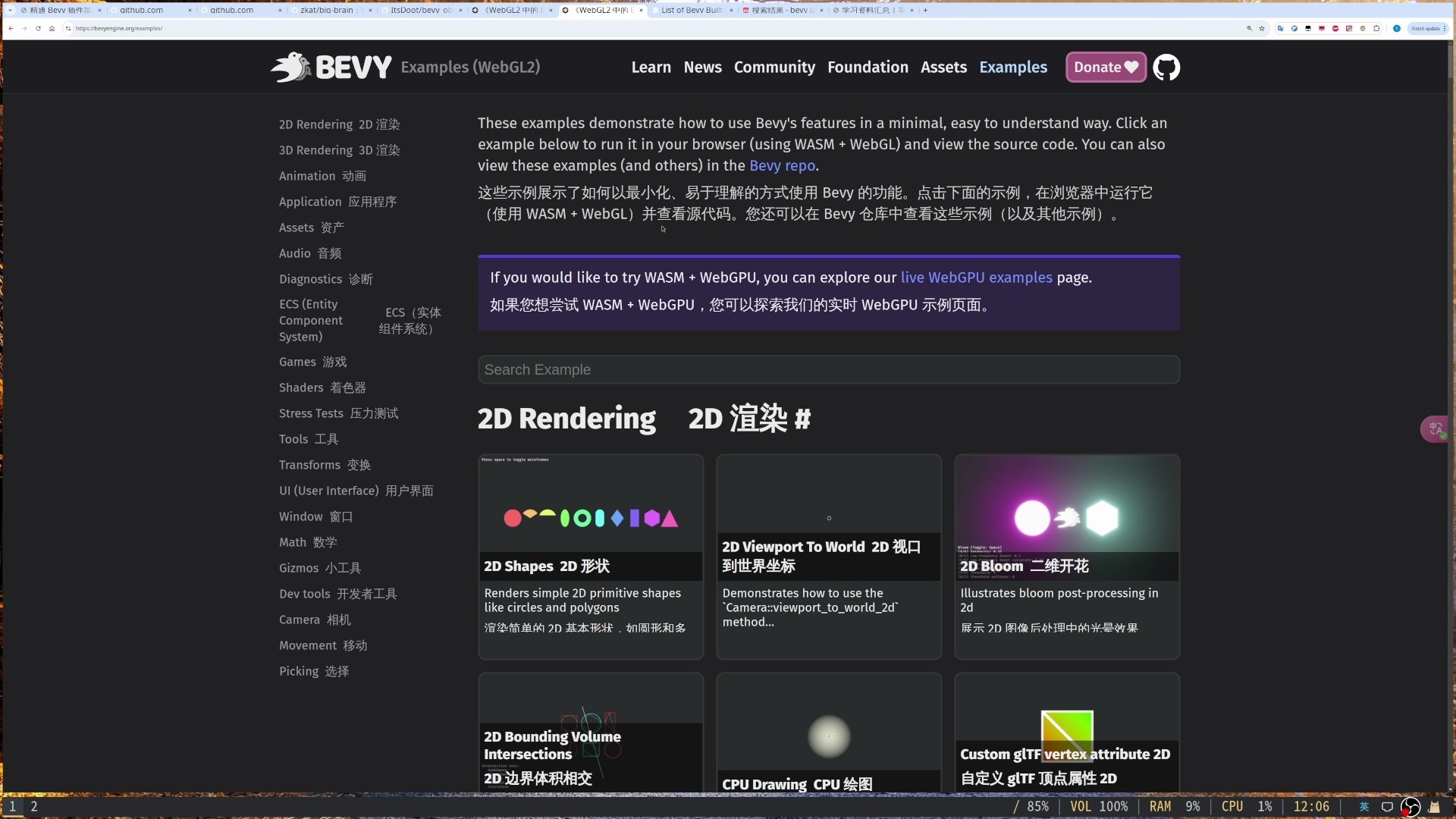
Task: Click the Search Example input field
Action: pyautogui.click(x=828, y=370)
